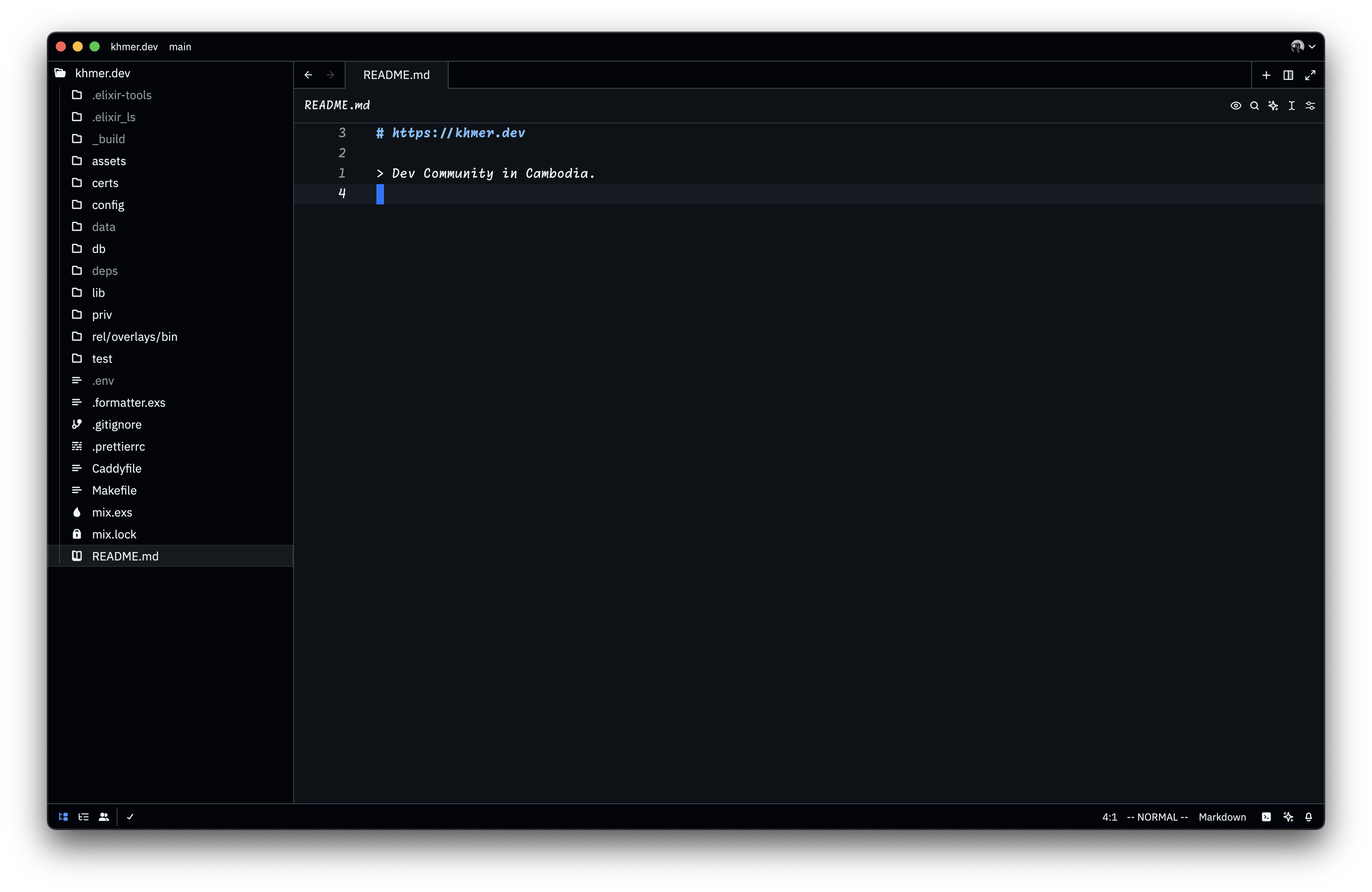Viewport: 1372px width, 892px height.
Task: Open the Caddyfile
Action: 171,468
